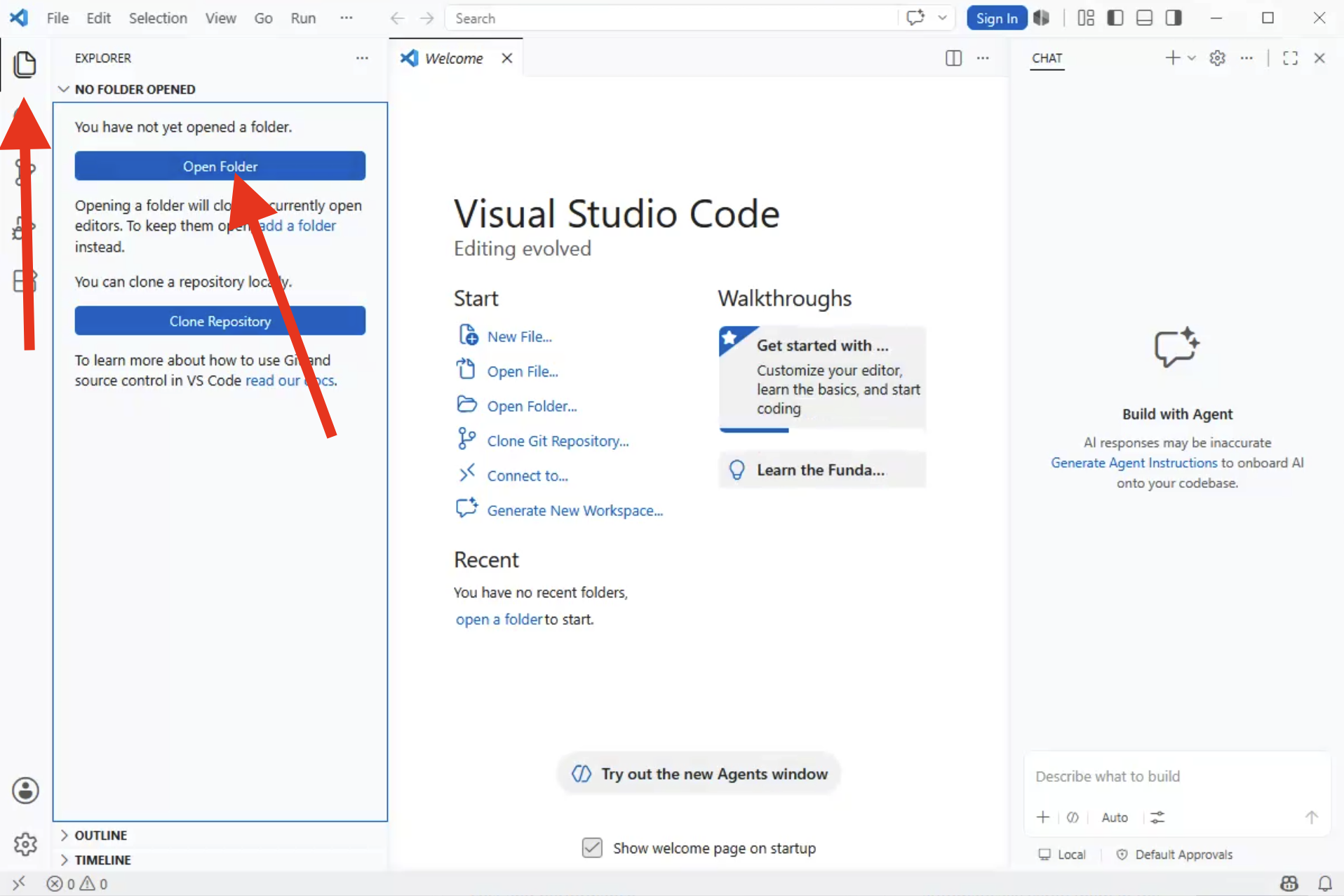Open the Copilot status icon in status bar
The image size is (1344, 896).
pyautogui.click(x=1289, y=883)
